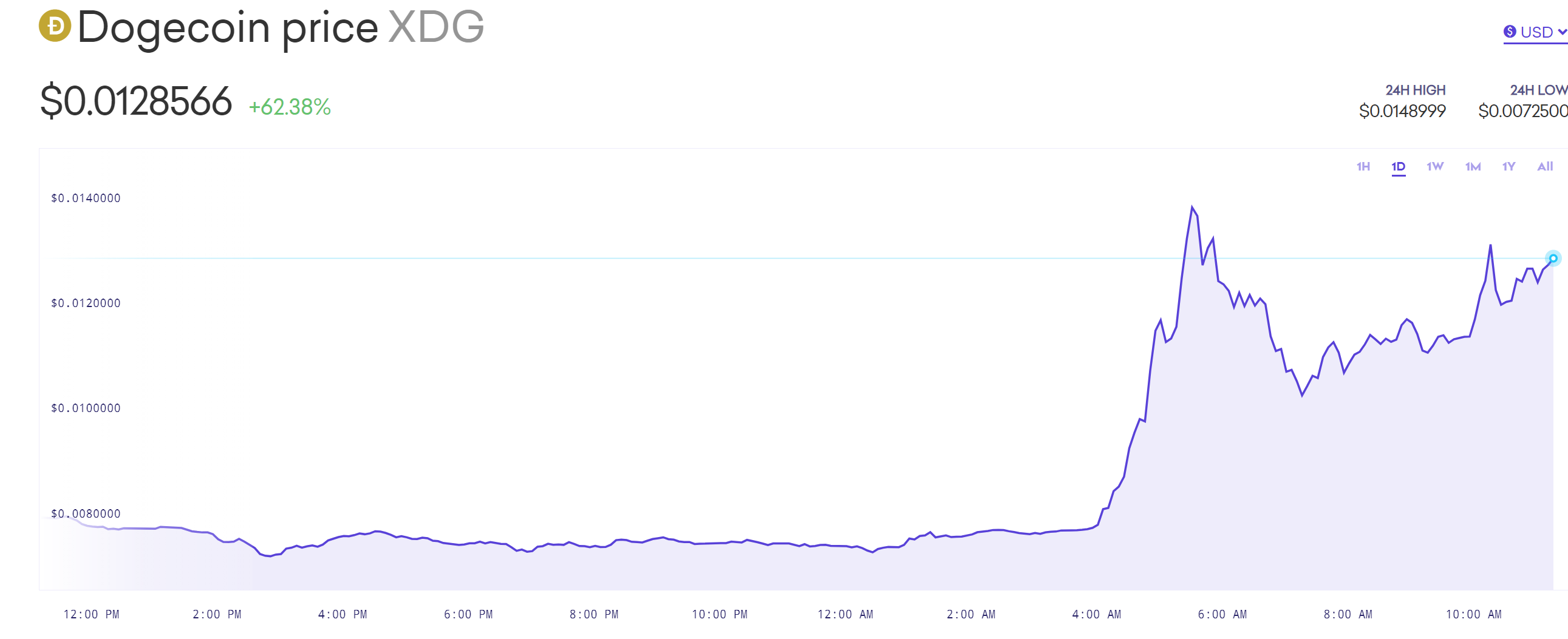Show the 1M price history

pyautogui.click(x=1473, y=167)
